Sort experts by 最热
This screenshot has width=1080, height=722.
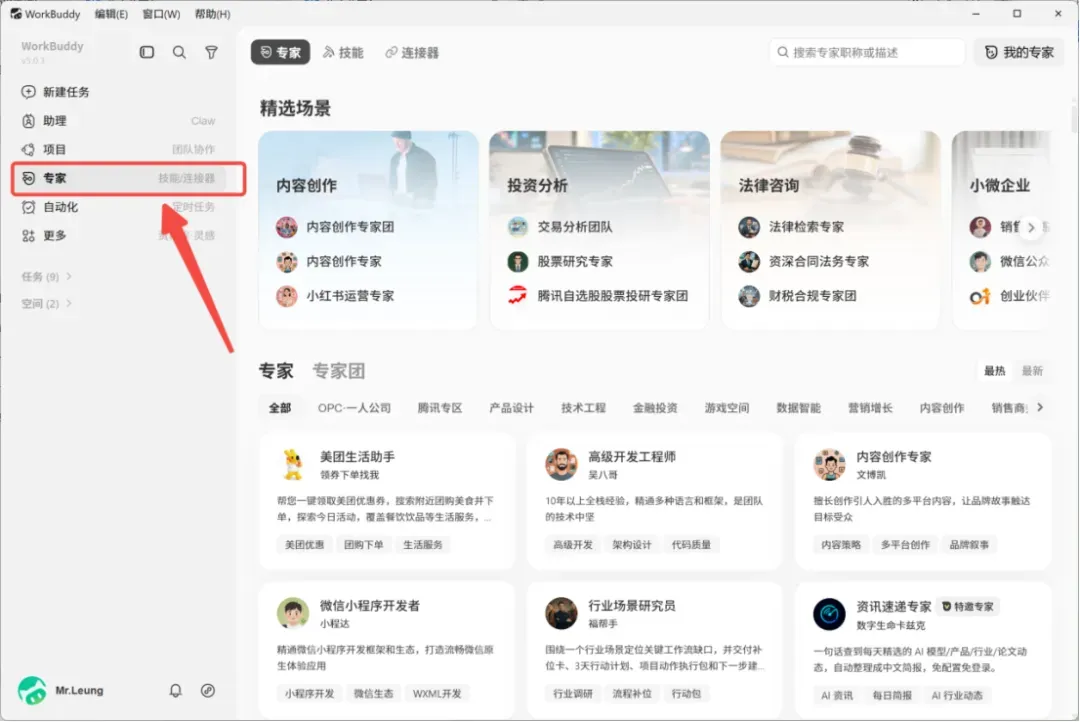tap(995, 371)
